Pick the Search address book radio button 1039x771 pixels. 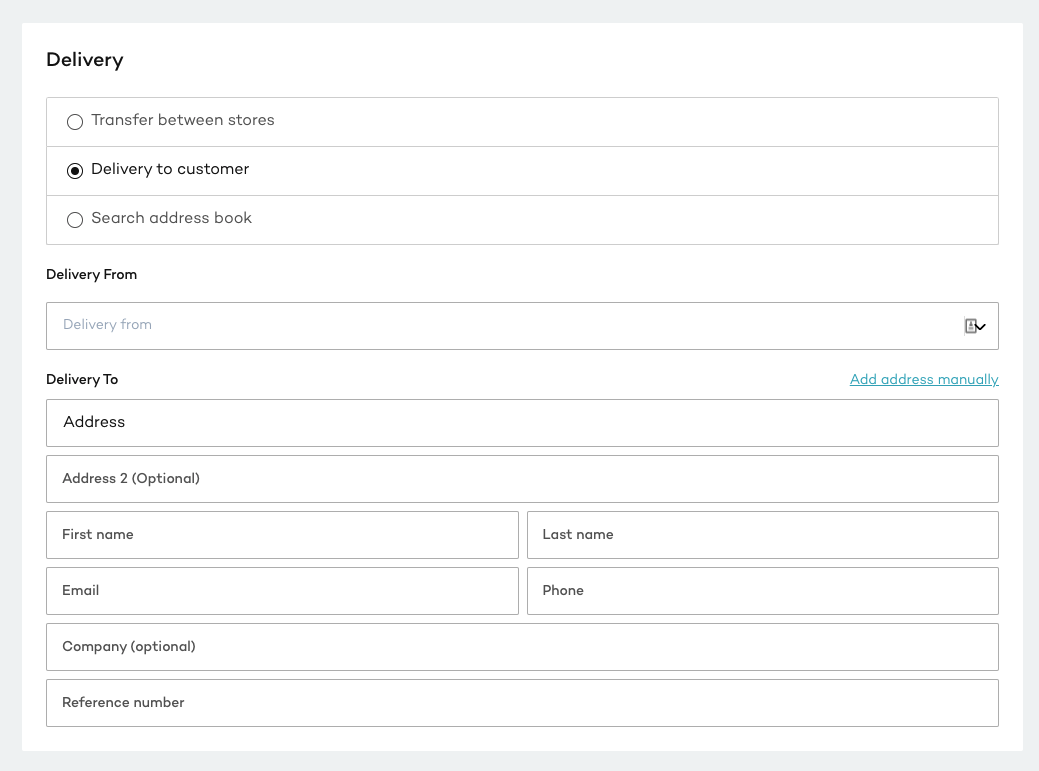coord(75,220)
